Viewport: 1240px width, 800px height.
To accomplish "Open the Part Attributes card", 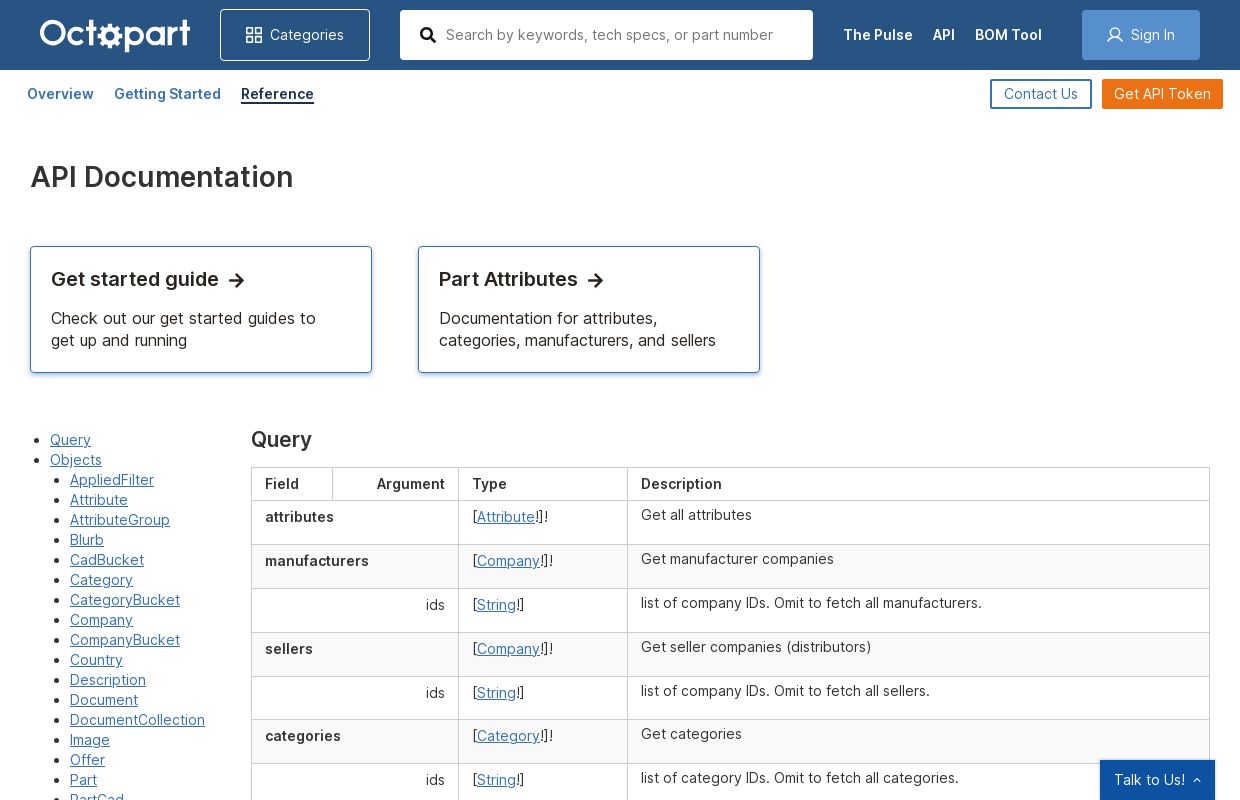I will click(589, 310).
